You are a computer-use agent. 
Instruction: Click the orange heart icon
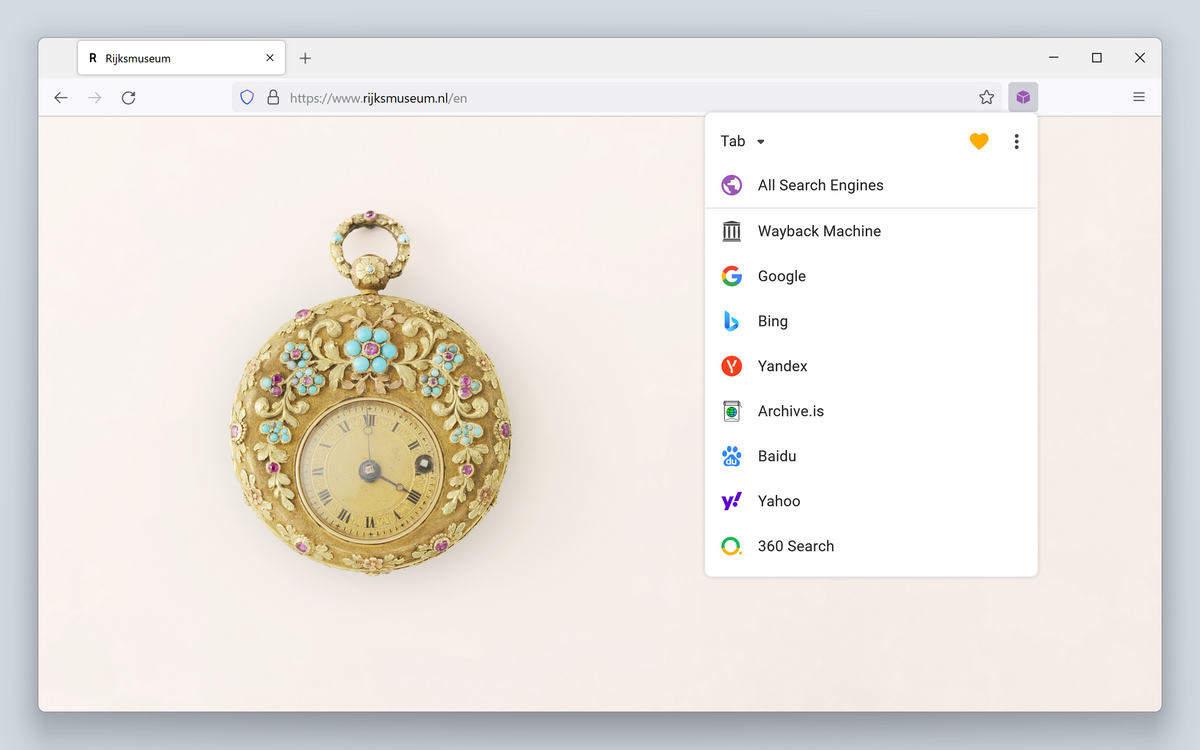[979, 141]
